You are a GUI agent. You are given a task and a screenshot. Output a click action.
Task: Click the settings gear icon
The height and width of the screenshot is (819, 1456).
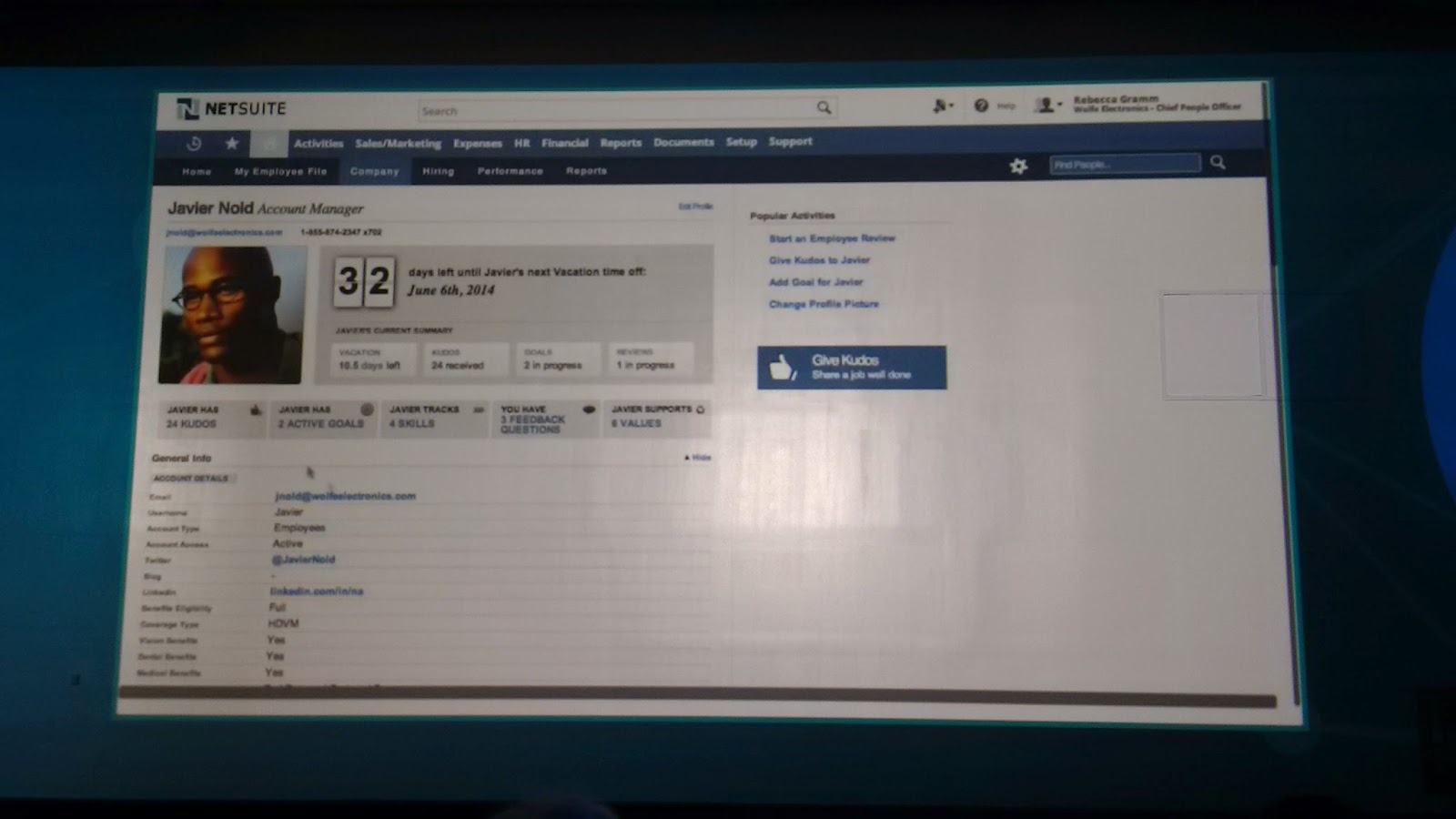click(1018, 166)
